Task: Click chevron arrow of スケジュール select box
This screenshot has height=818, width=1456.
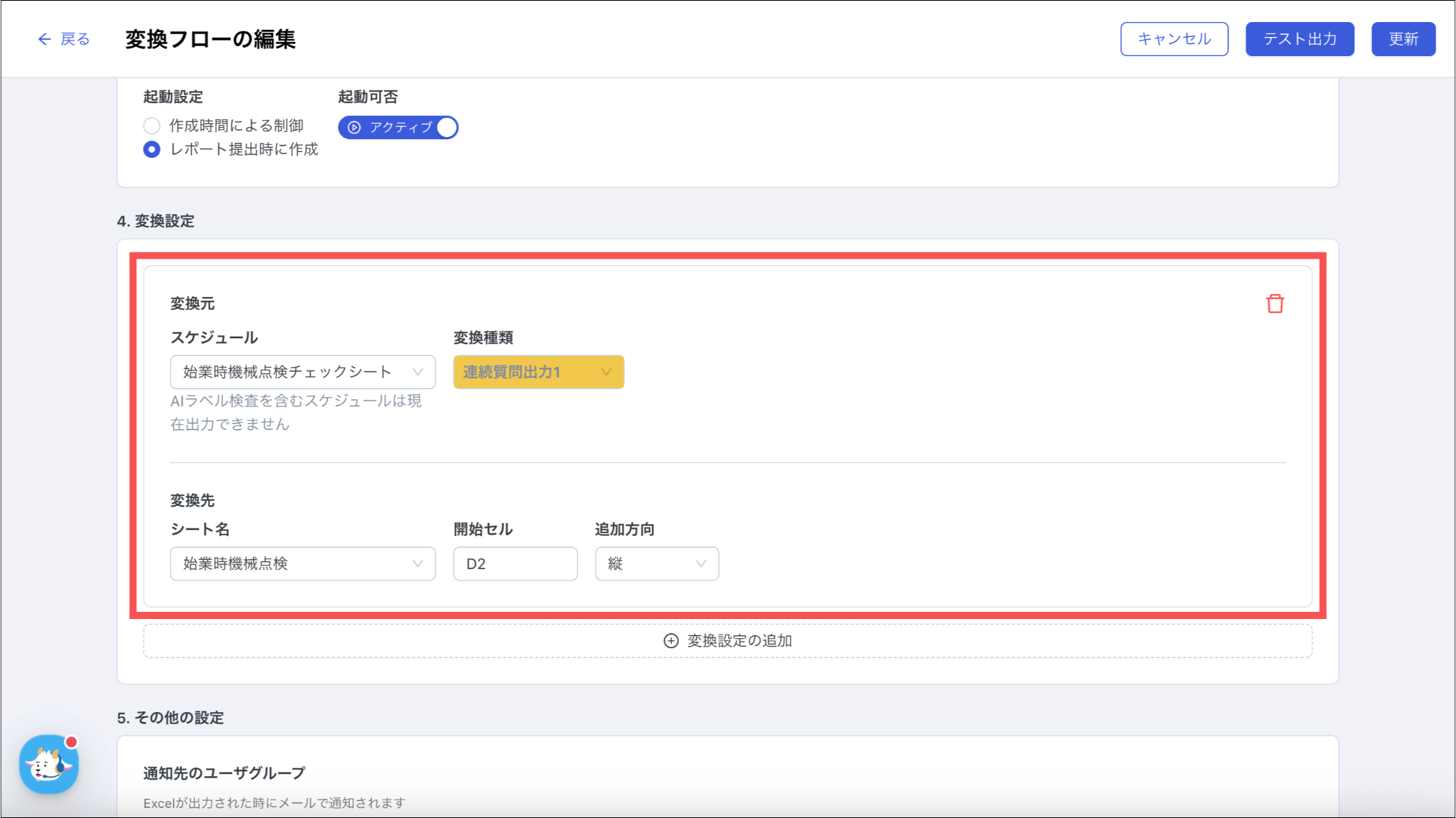Action: pos(418,372)
